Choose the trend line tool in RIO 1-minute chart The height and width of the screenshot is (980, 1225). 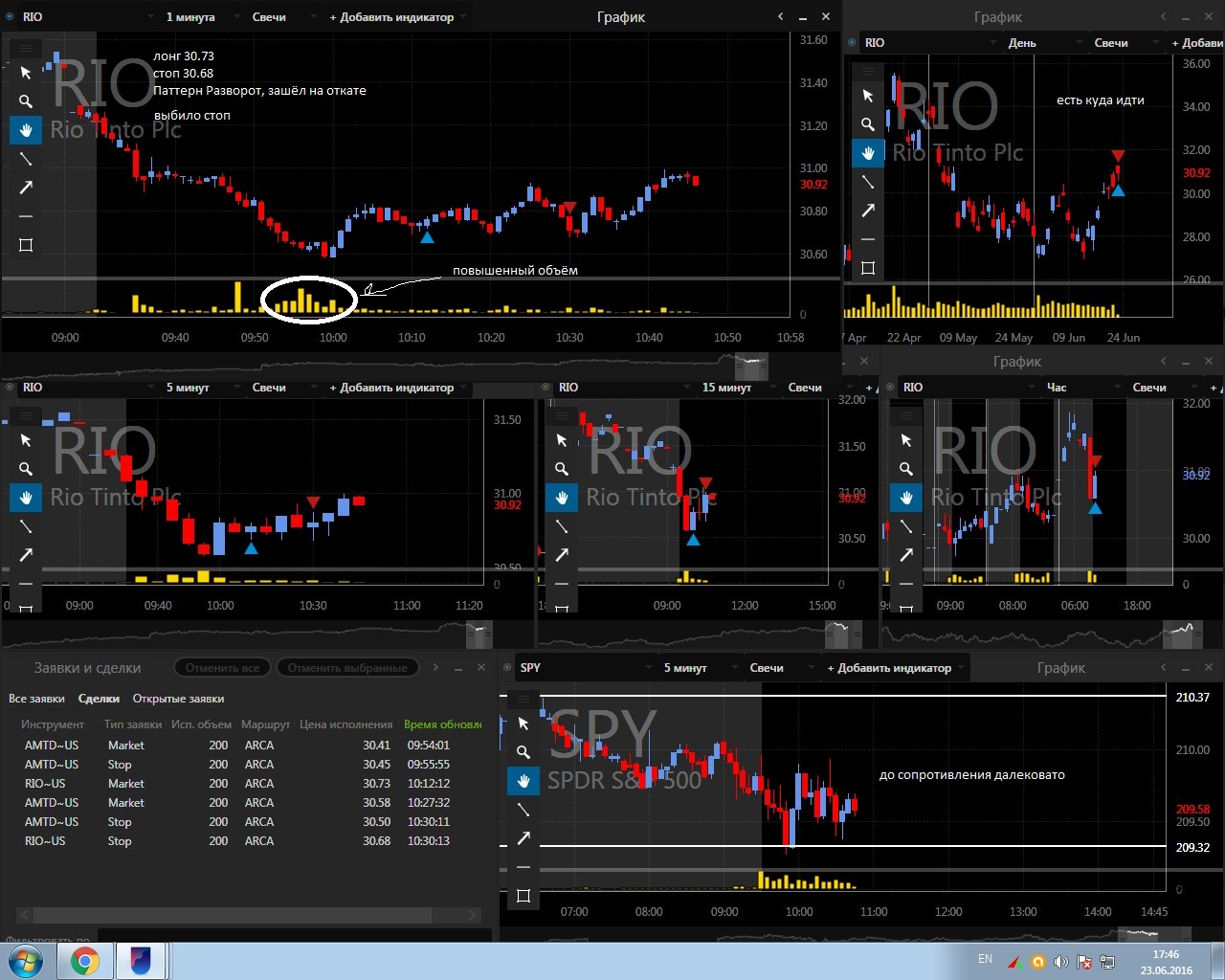(26, 159)
